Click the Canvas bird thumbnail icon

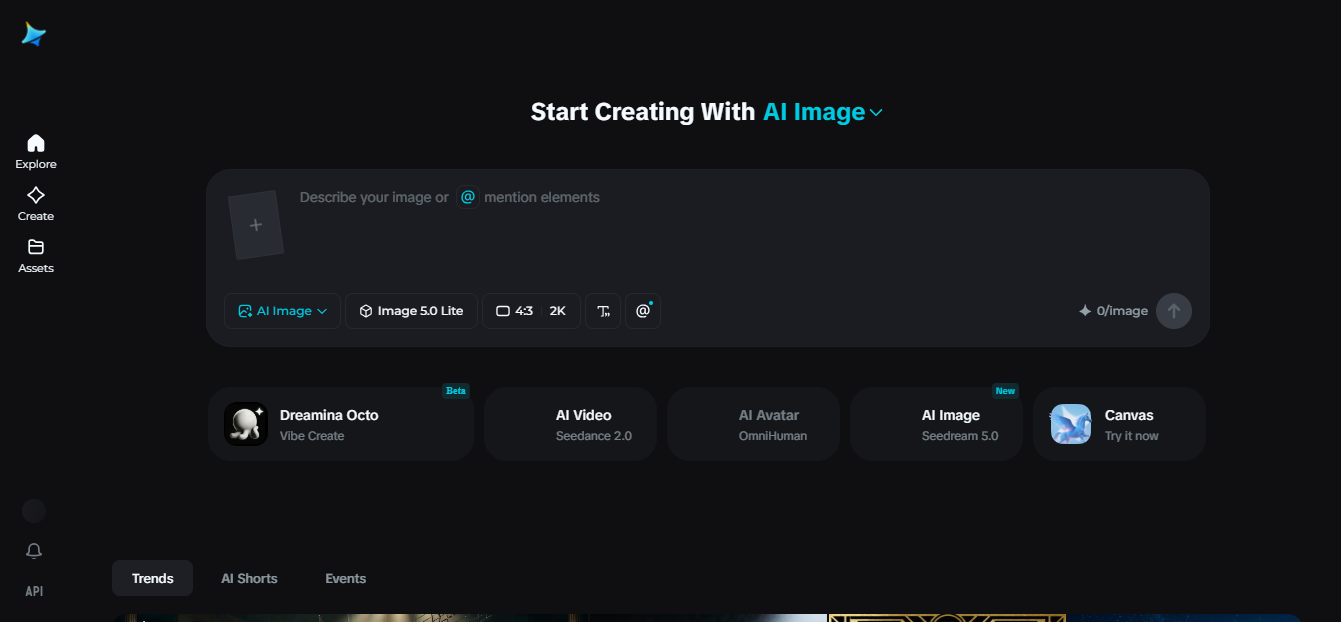(x=1071, y=424)
